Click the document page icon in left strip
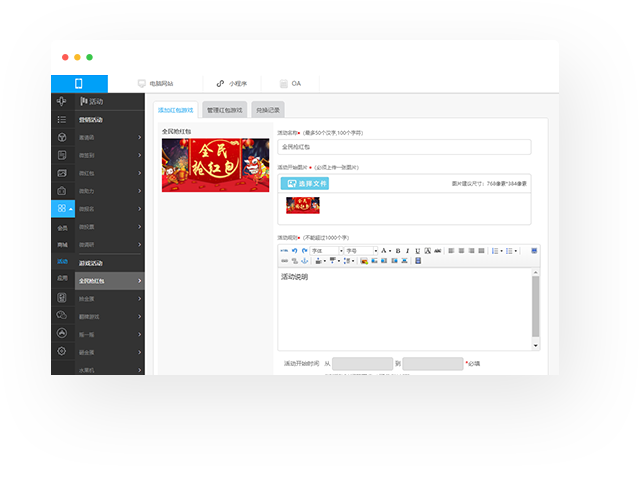This screenshot has width=640, height=478. (62, 155)
